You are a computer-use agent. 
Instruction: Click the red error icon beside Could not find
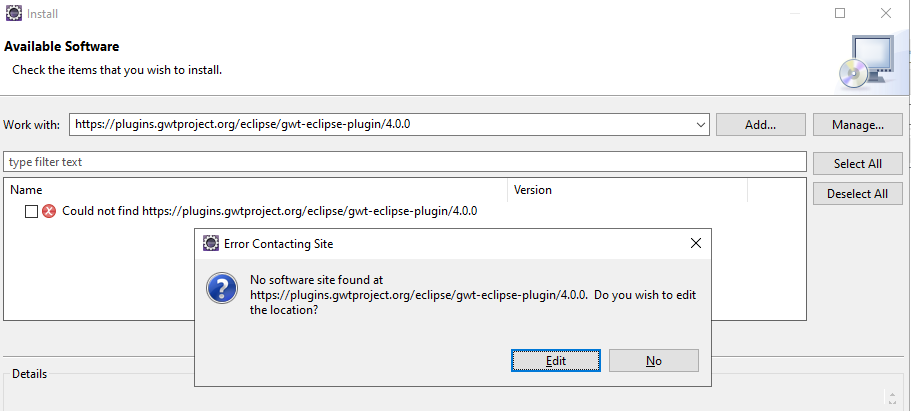(49, 211)
